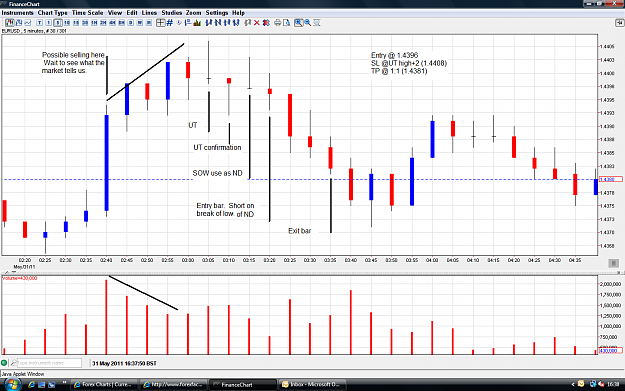Click the second magnifier zoom icon
Viewport: 625px width, 391px height.
point(308,23)
